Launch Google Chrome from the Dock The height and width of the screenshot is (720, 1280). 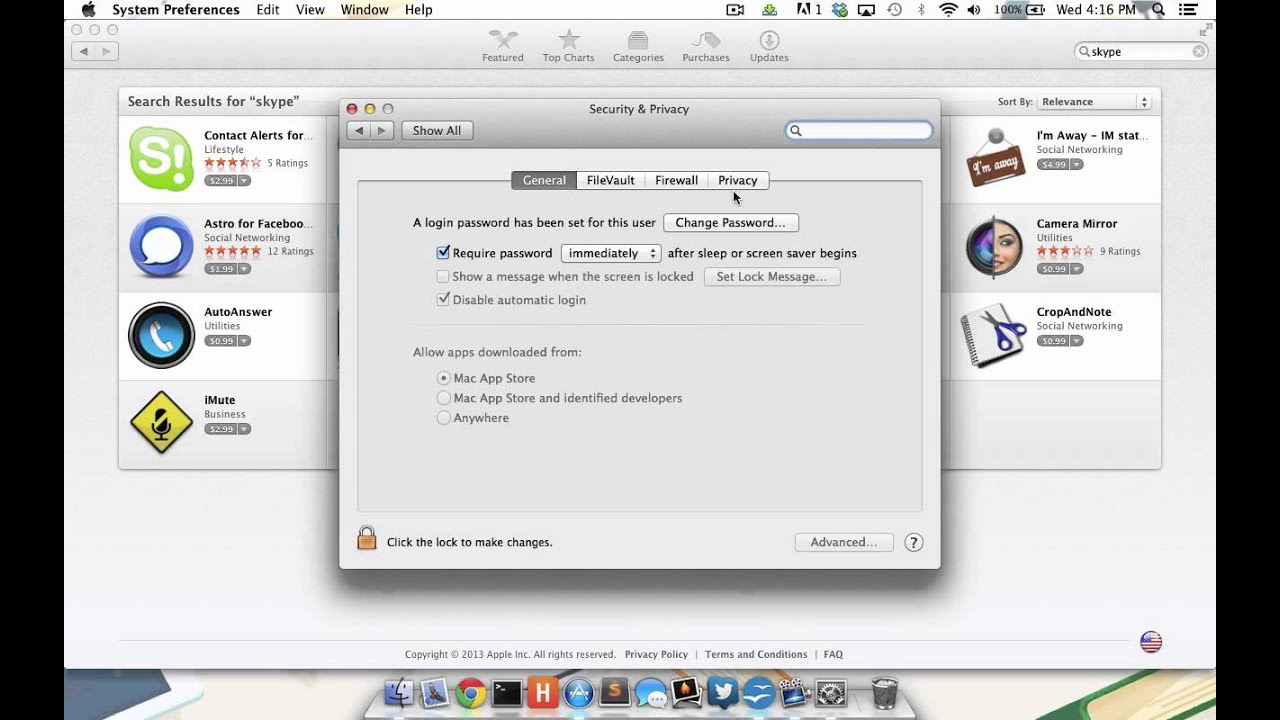pyautogui.click(x=470, y=693)
